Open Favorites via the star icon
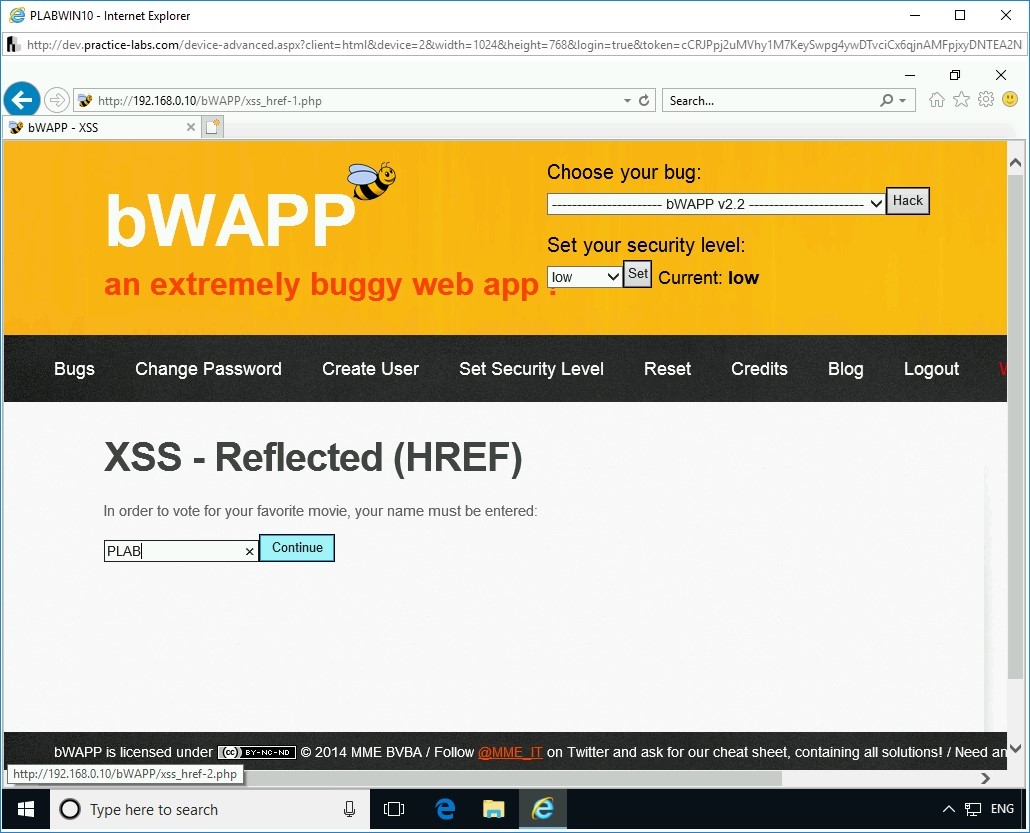Image resolution: width=1030 pixels, height=833 pixels. coord(960,99)
